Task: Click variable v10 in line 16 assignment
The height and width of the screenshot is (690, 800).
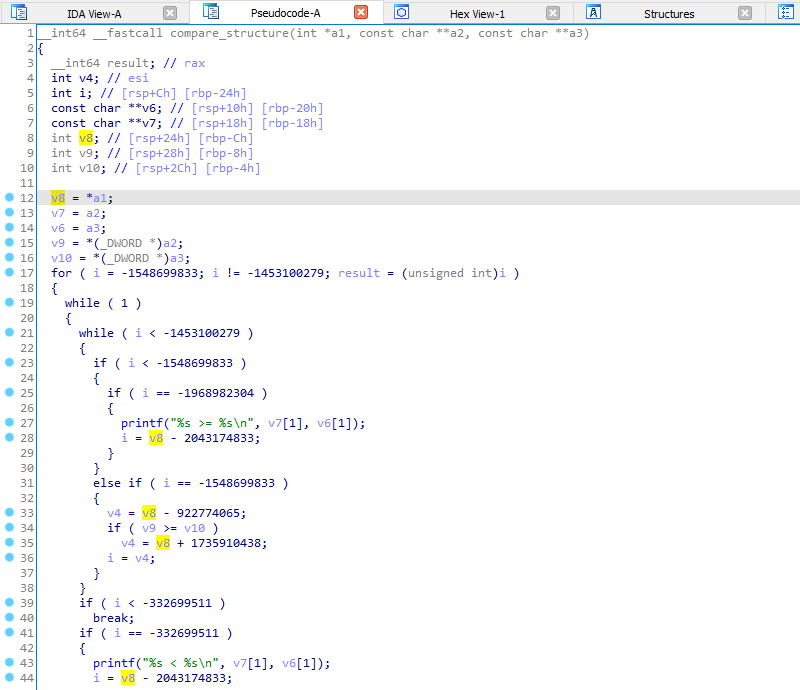Action: [61, 258]
